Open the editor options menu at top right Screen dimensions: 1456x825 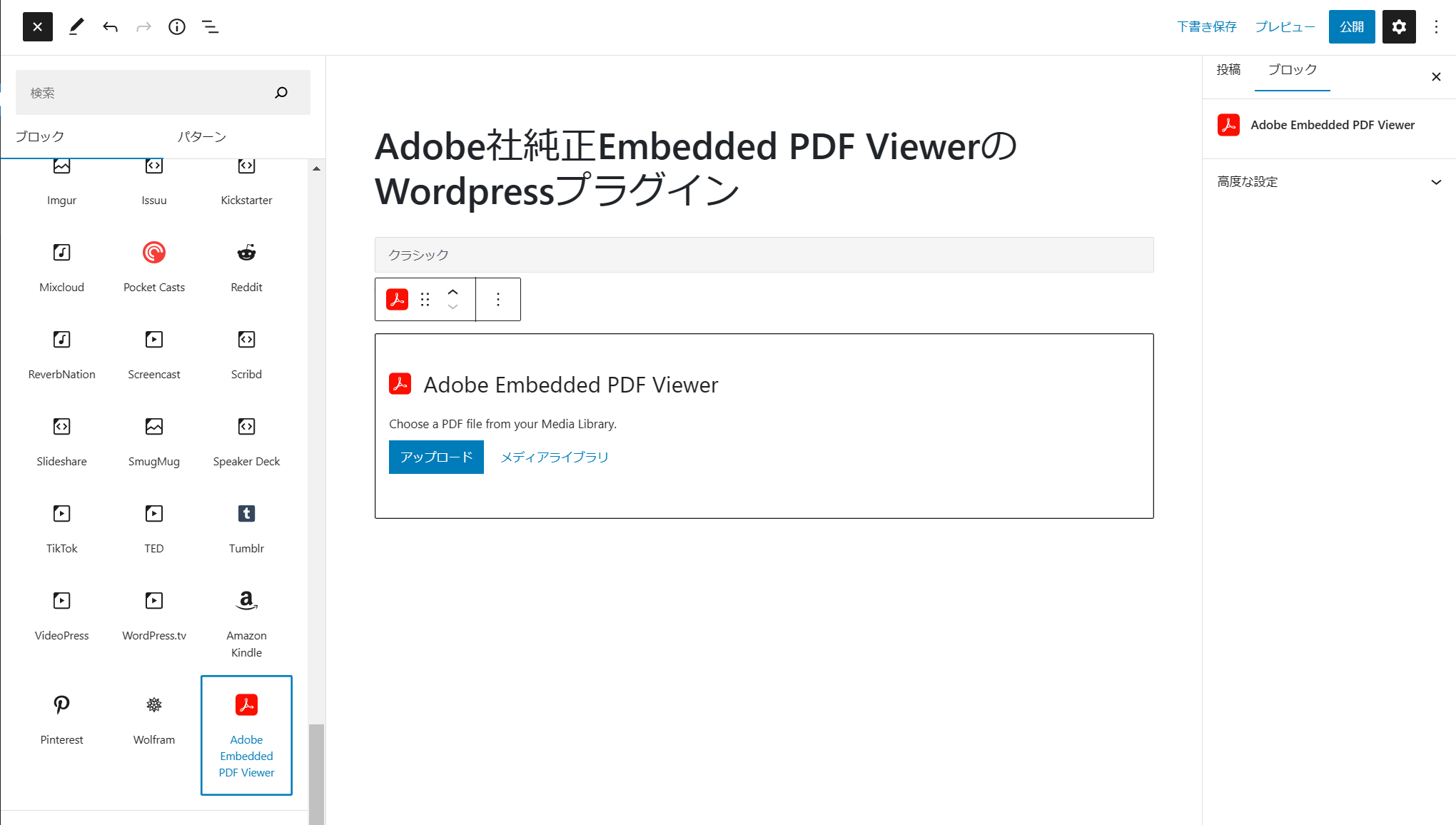[x=1436, y=26]
